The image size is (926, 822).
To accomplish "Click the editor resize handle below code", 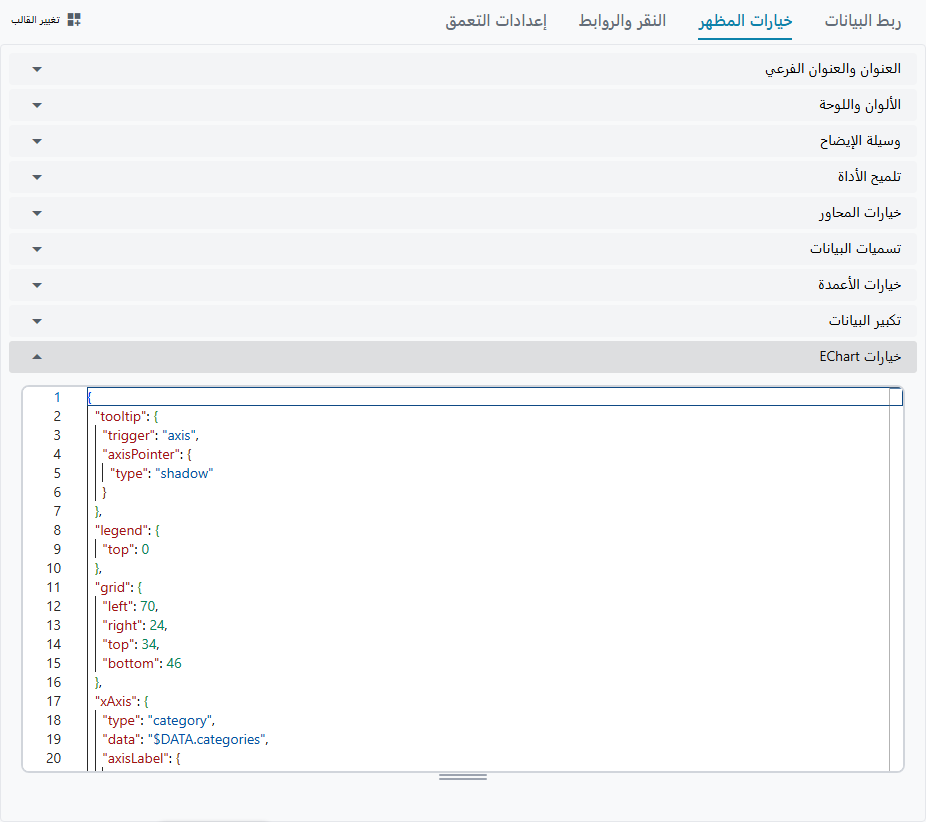I will (x=463, y=777).
